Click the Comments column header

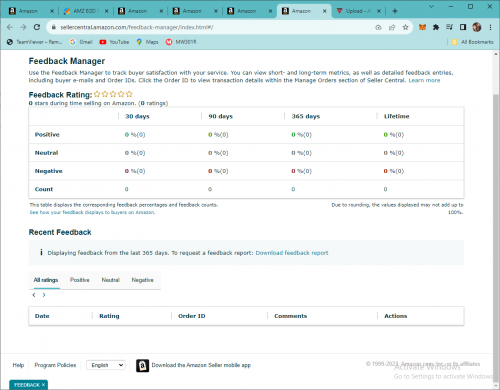(291, 316)
